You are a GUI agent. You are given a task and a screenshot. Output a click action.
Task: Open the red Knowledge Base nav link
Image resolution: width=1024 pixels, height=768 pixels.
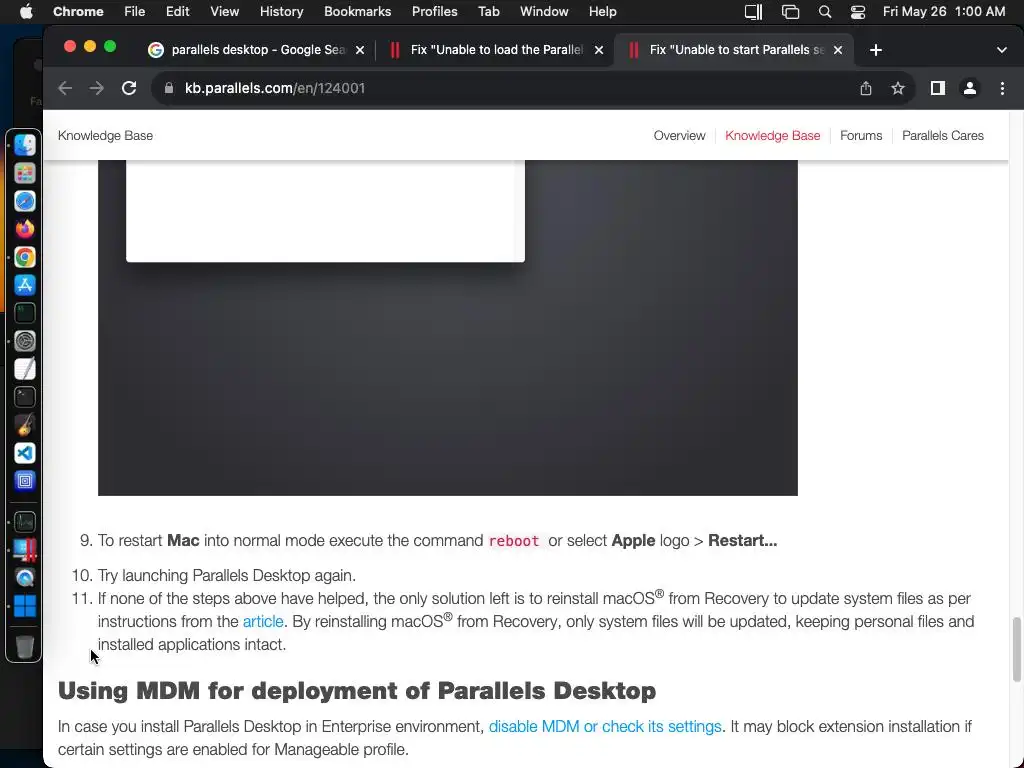773,136
